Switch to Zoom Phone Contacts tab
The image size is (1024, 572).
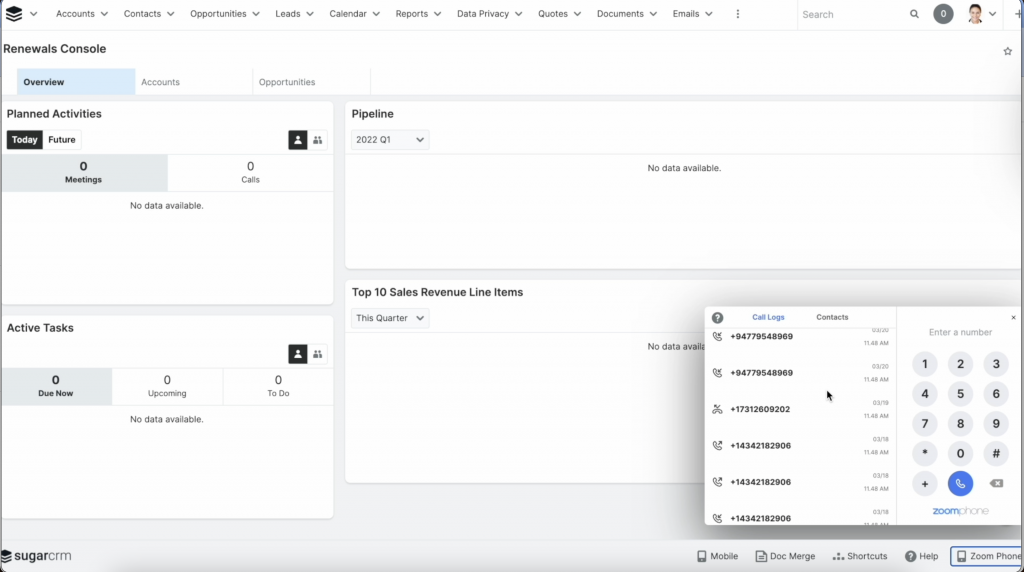[x=832, y=317]
